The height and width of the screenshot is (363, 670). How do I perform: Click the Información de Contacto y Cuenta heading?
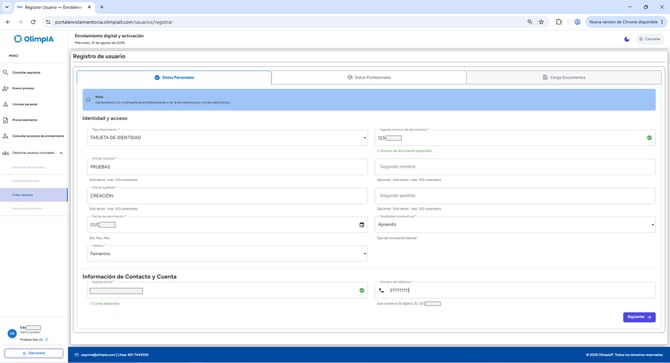(x=129, y=277)
